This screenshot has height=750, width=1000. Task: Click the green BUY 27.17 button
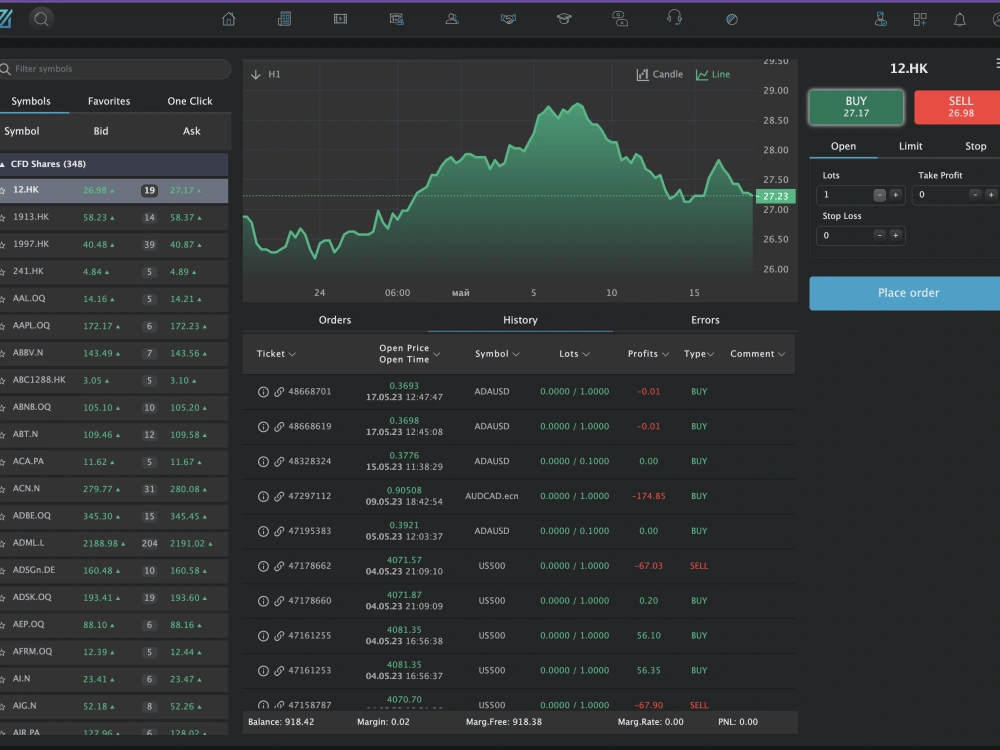point(856,107)
